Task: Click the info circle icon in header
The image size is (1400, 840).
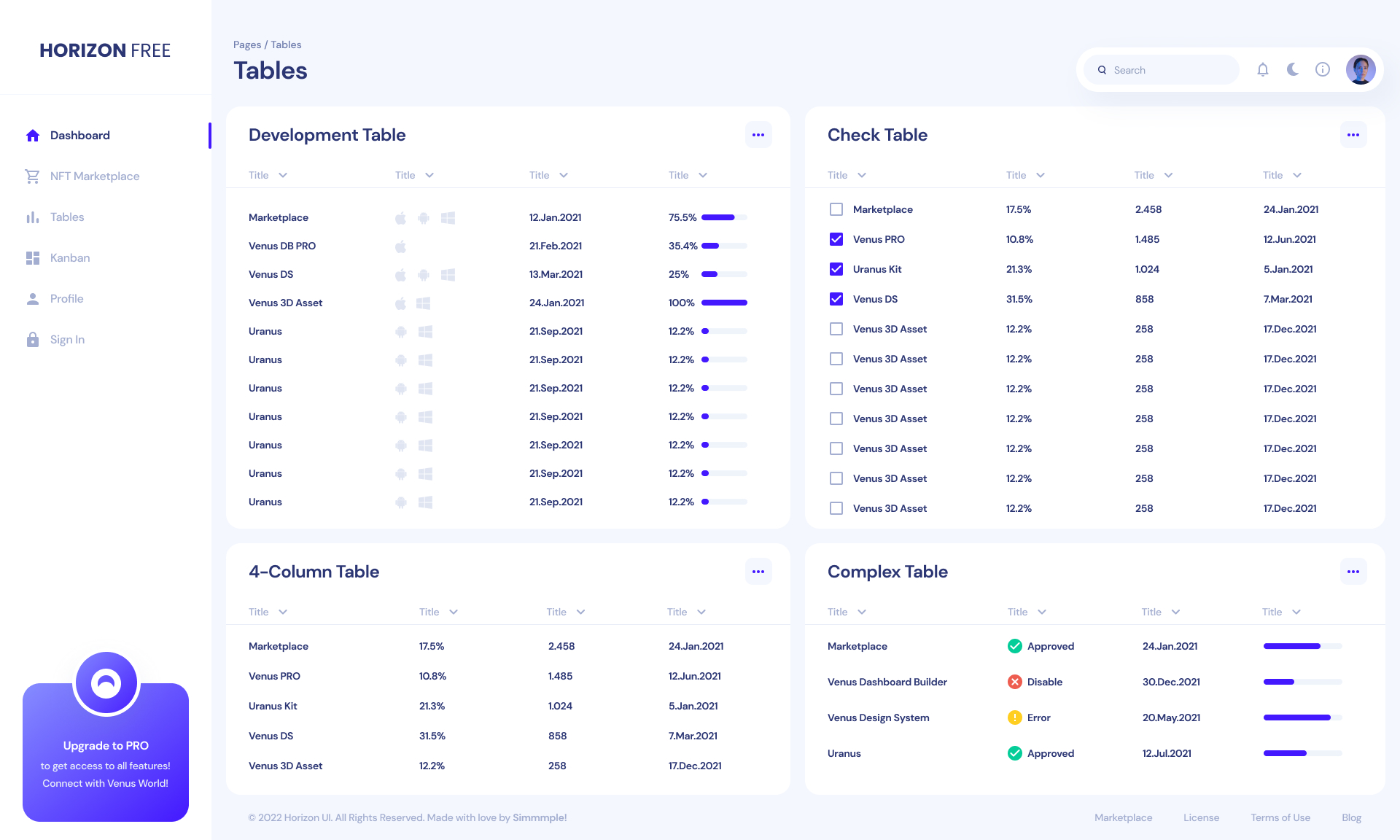Action: click(1323, 70)
